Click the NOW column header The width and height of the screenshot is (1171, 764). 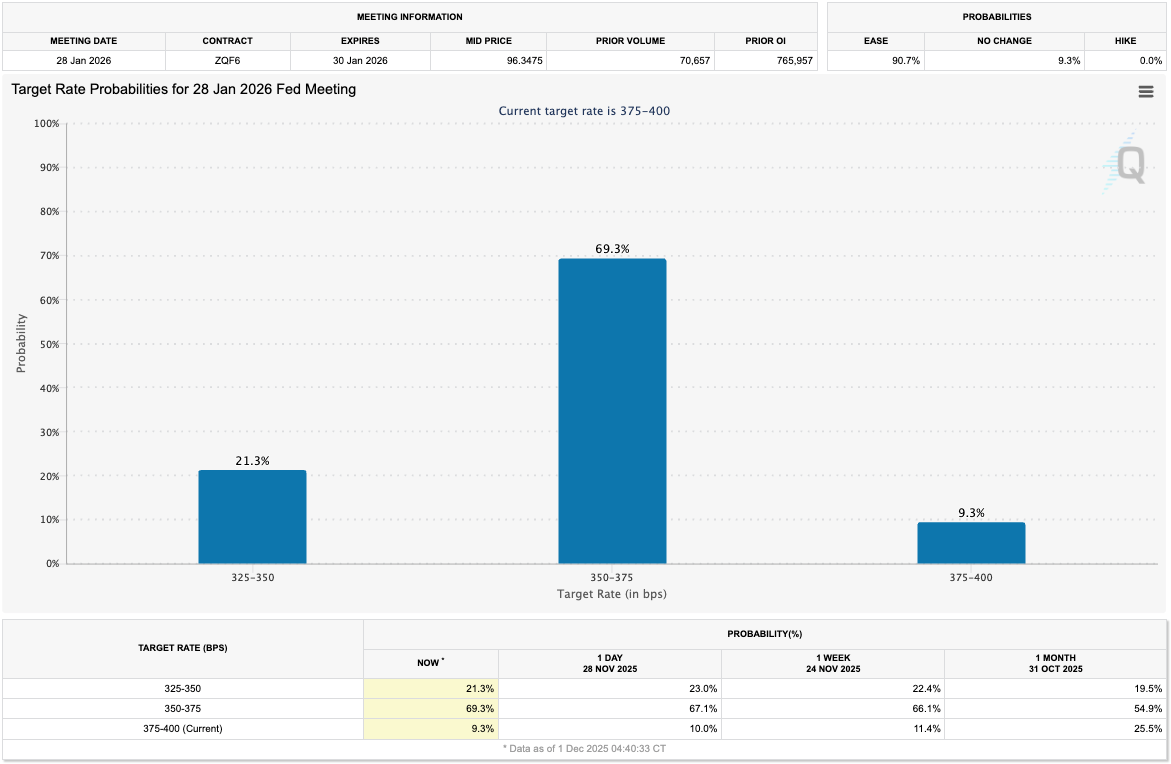pos(430,663)
